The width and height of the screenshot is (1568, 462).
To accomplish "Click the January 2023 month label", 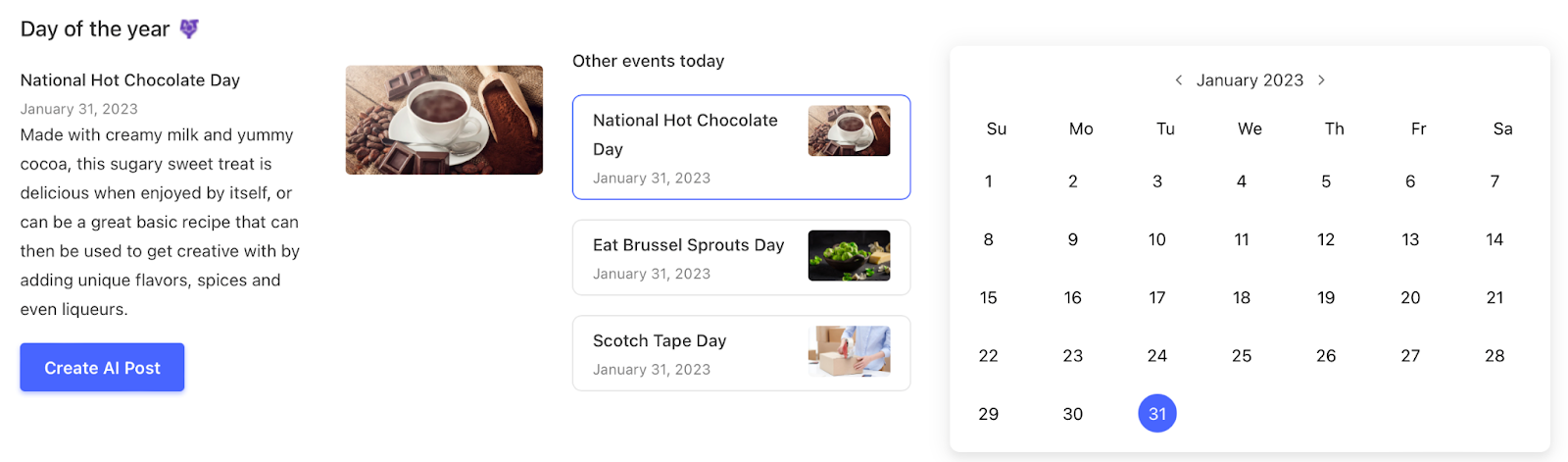I will point(1249,80).
